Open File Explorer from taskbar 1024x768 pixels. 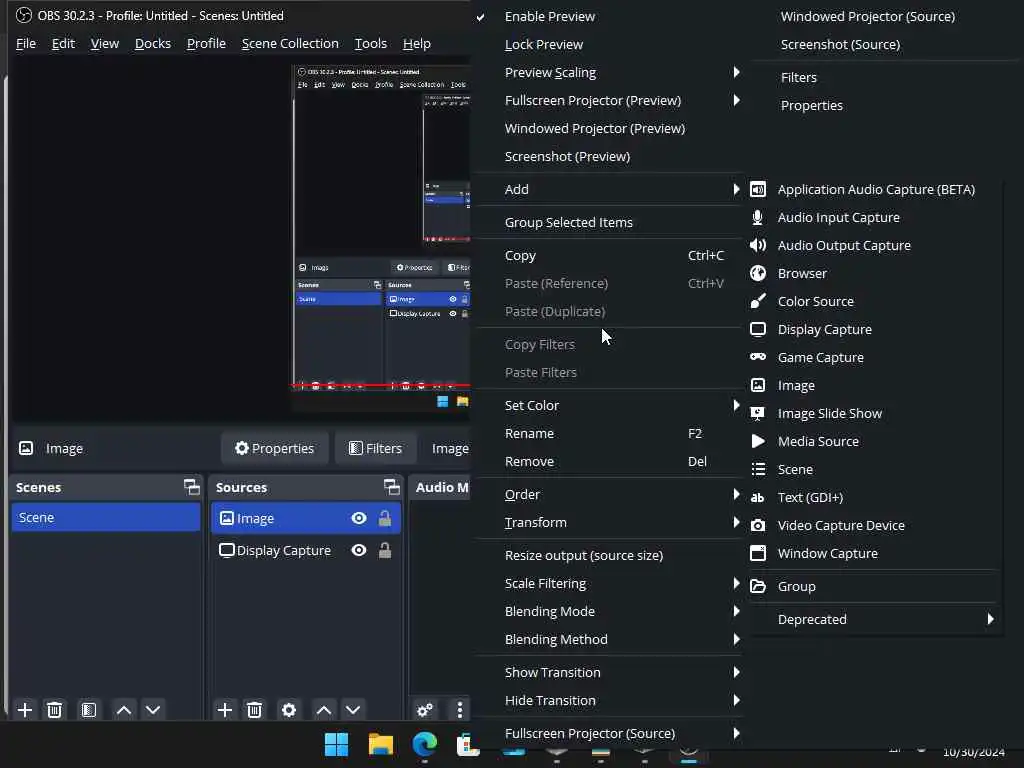[x=381, y=744]
